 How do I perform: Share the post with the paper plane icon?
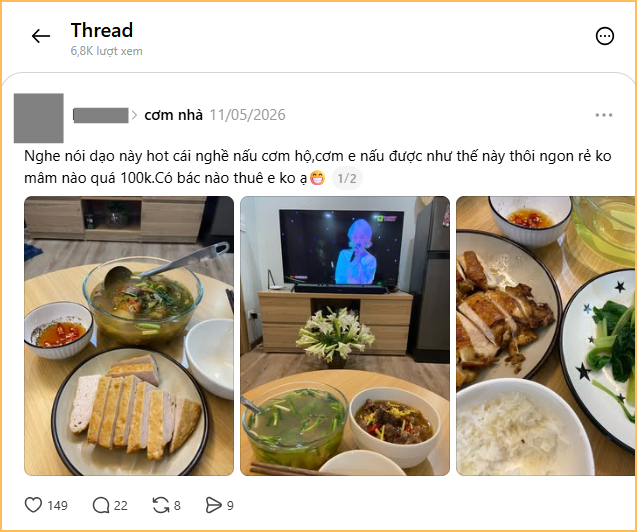213,505
